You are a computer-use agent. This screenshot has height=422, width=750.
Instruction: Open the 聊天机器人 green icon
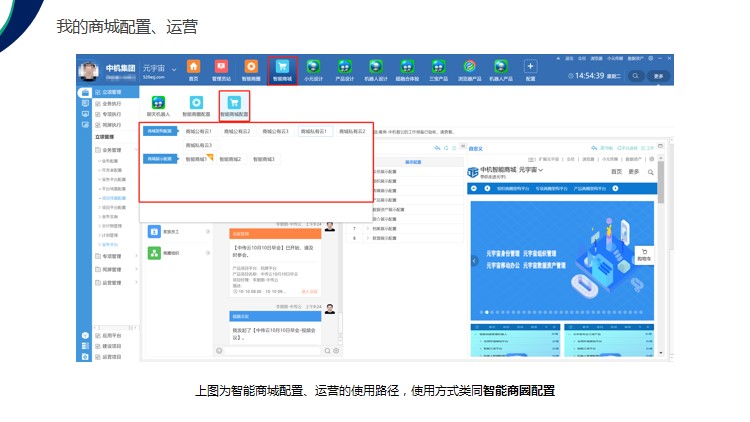pyautogui.click(x=158, y=102)
